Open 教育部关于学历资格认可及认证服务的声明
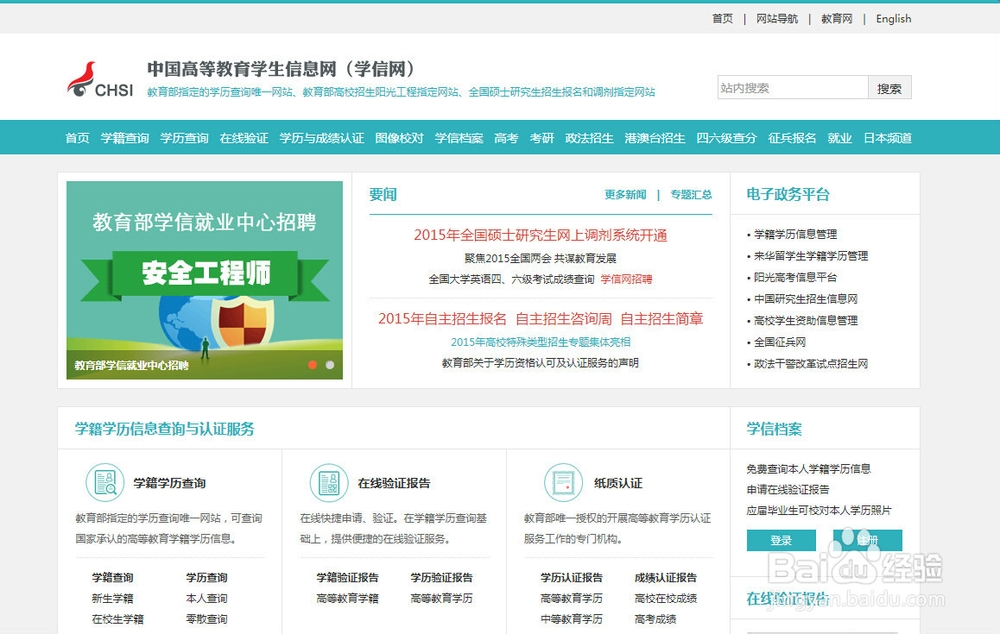The width and height of the screenshot is (1000, 634). pos(540,363)
